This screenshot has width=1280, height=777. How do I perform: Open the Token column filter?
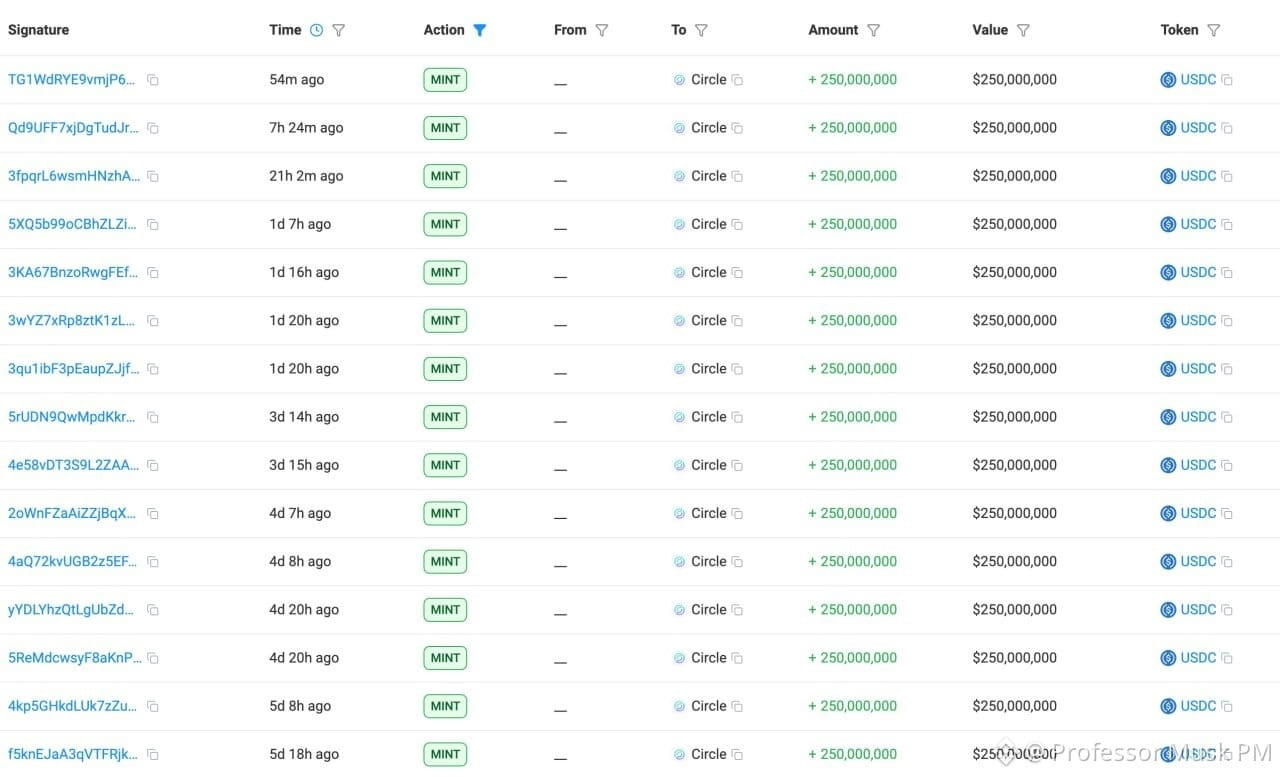[1214, 30]
